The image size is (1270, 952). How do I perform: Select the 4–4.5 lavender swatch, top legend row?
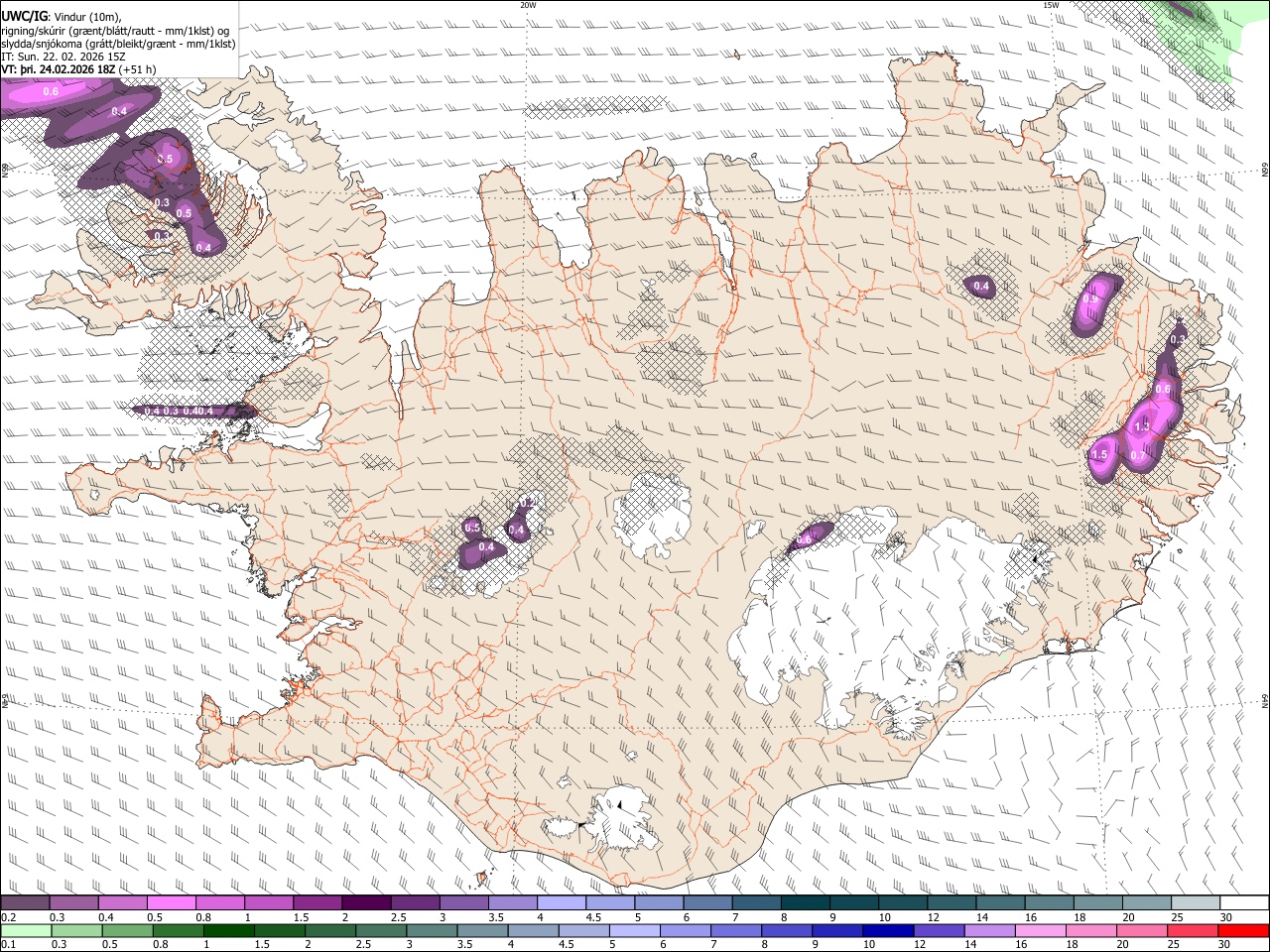coord(561,903)
